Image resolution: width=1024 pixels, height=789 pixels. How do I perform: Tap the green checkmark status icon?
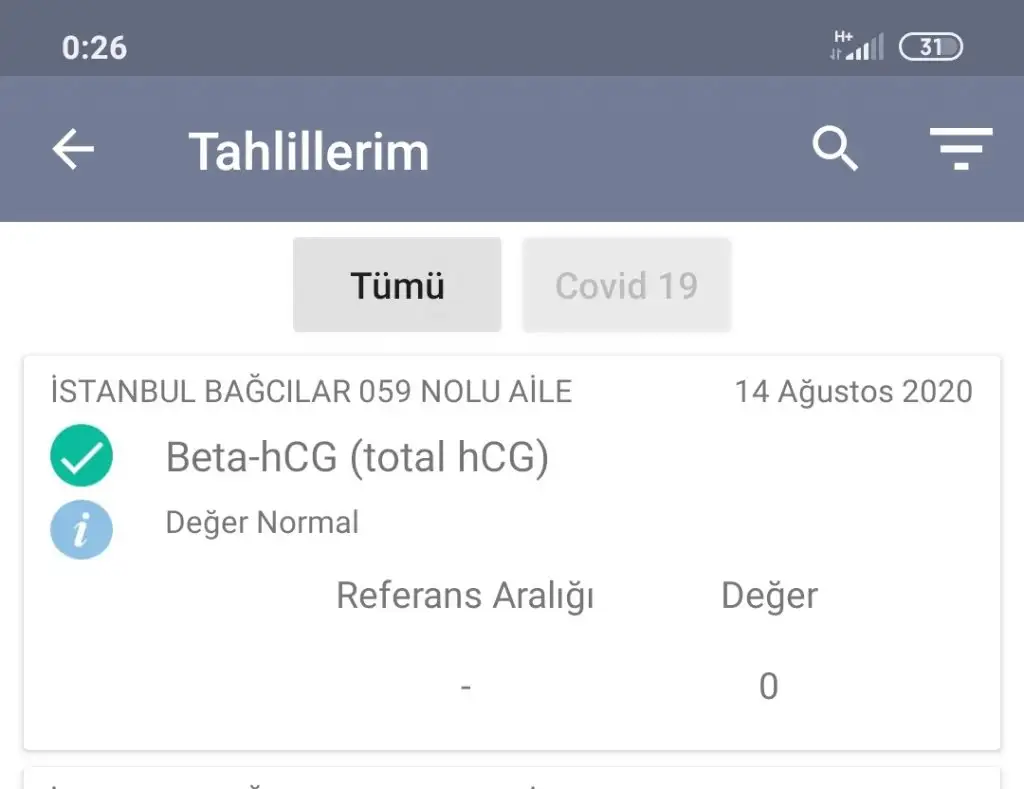[81, 456]
